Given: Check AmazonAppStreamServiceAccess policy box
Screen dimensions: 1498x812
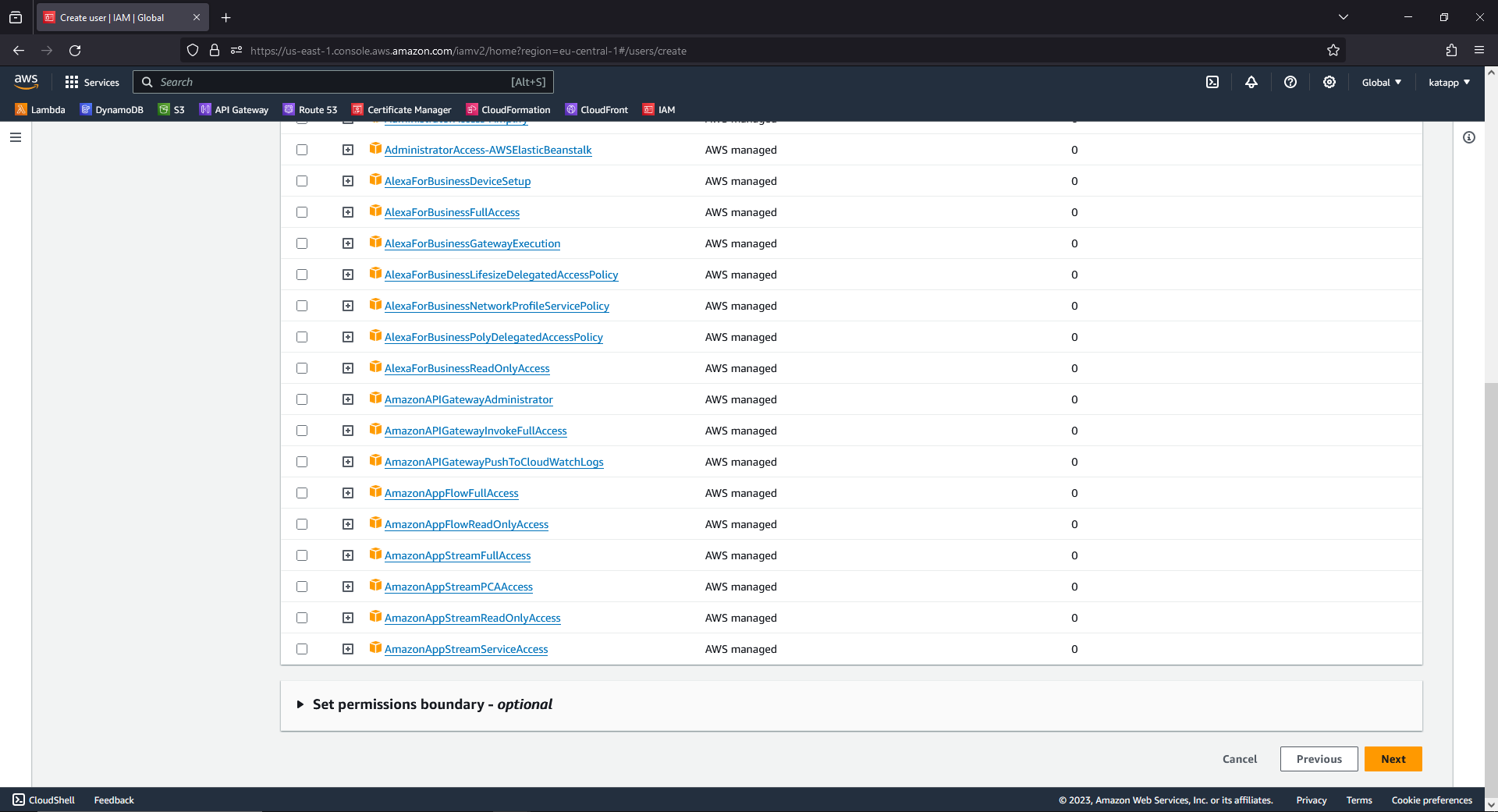Looking at the screenshot, I should (x=302, y=649).
